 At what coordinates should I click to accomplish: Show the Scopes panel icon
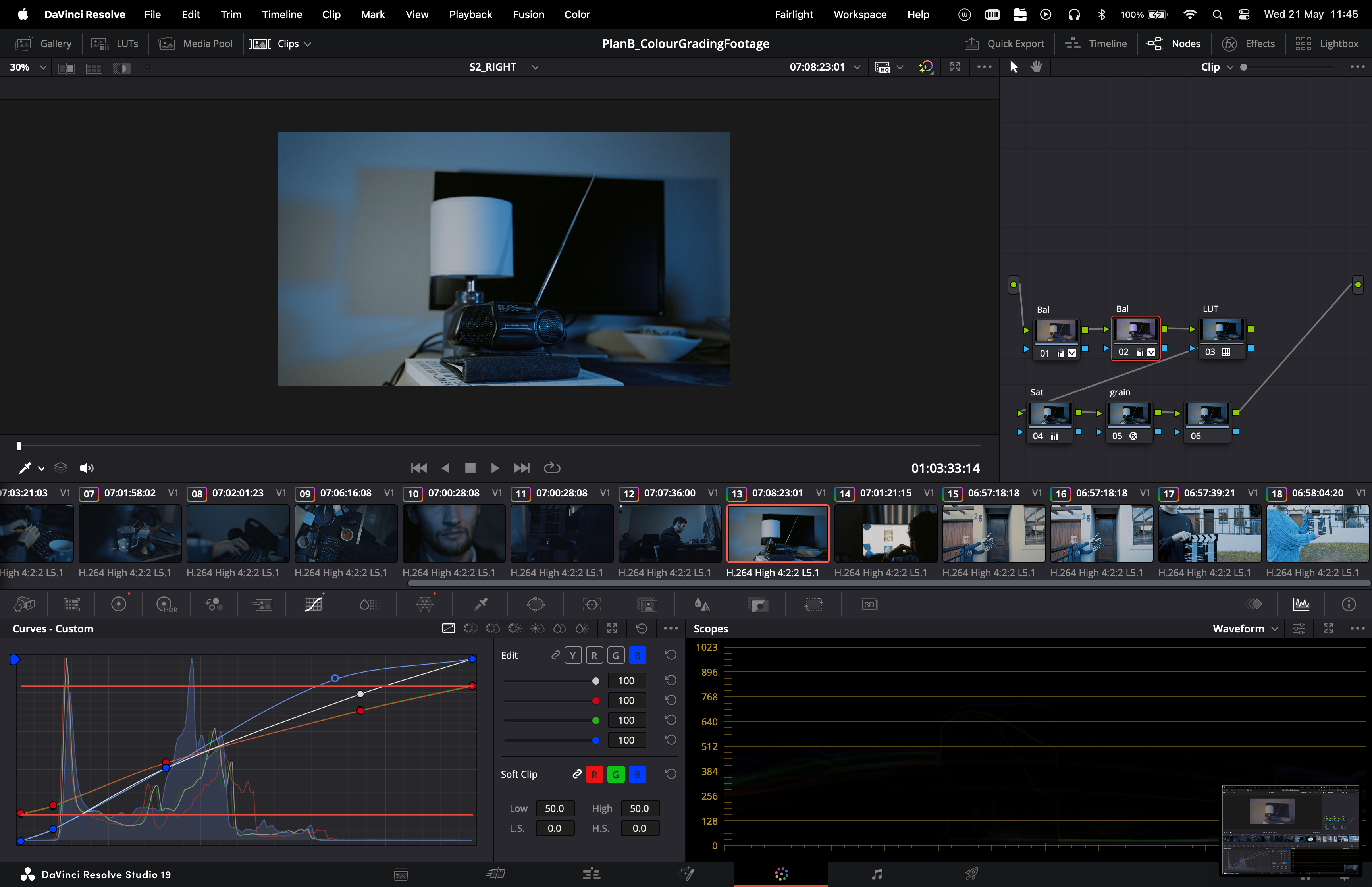1301,604
